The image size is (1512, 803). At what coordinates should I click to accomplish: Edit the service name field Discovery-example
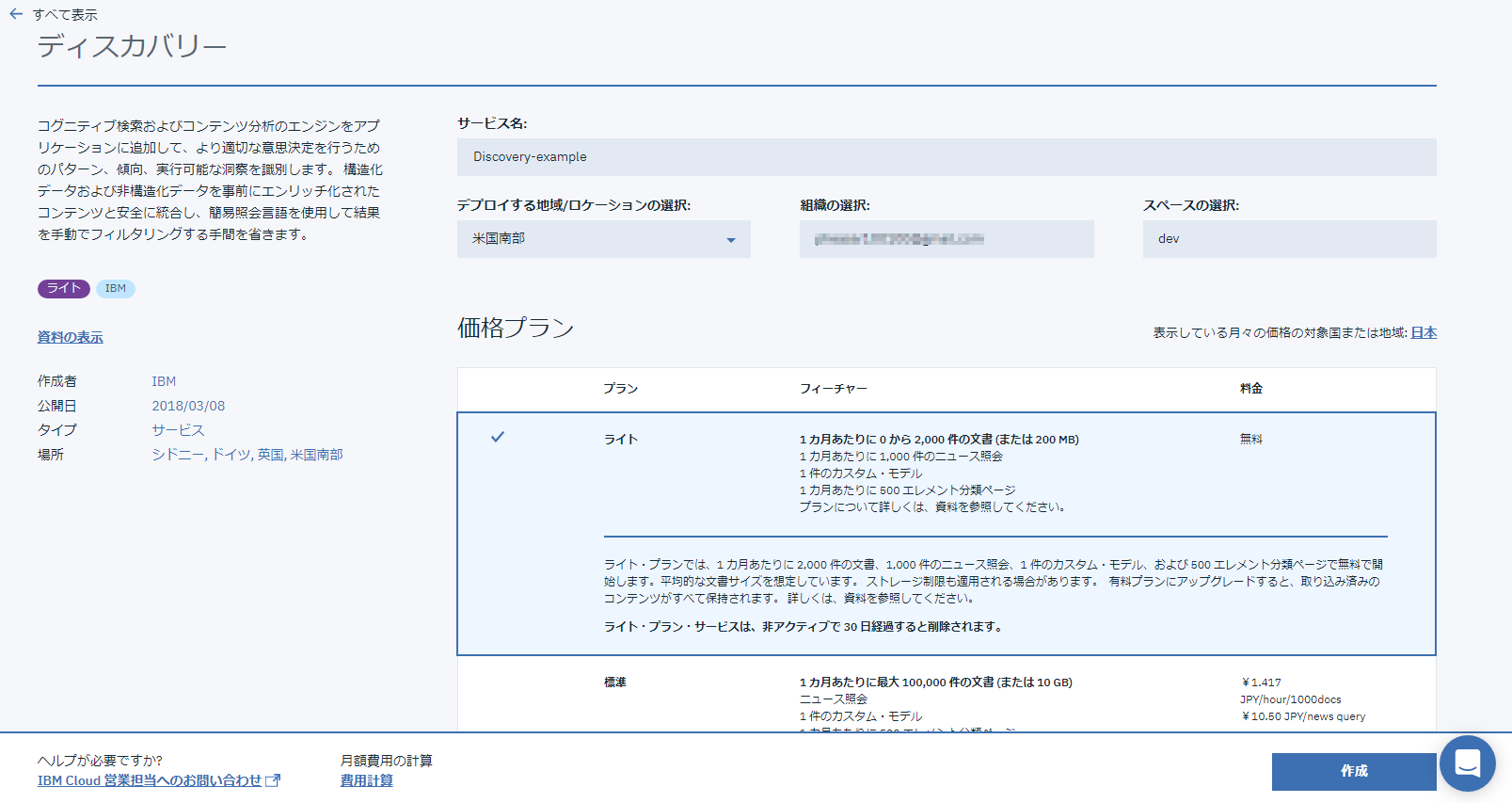tap(946, 157)
